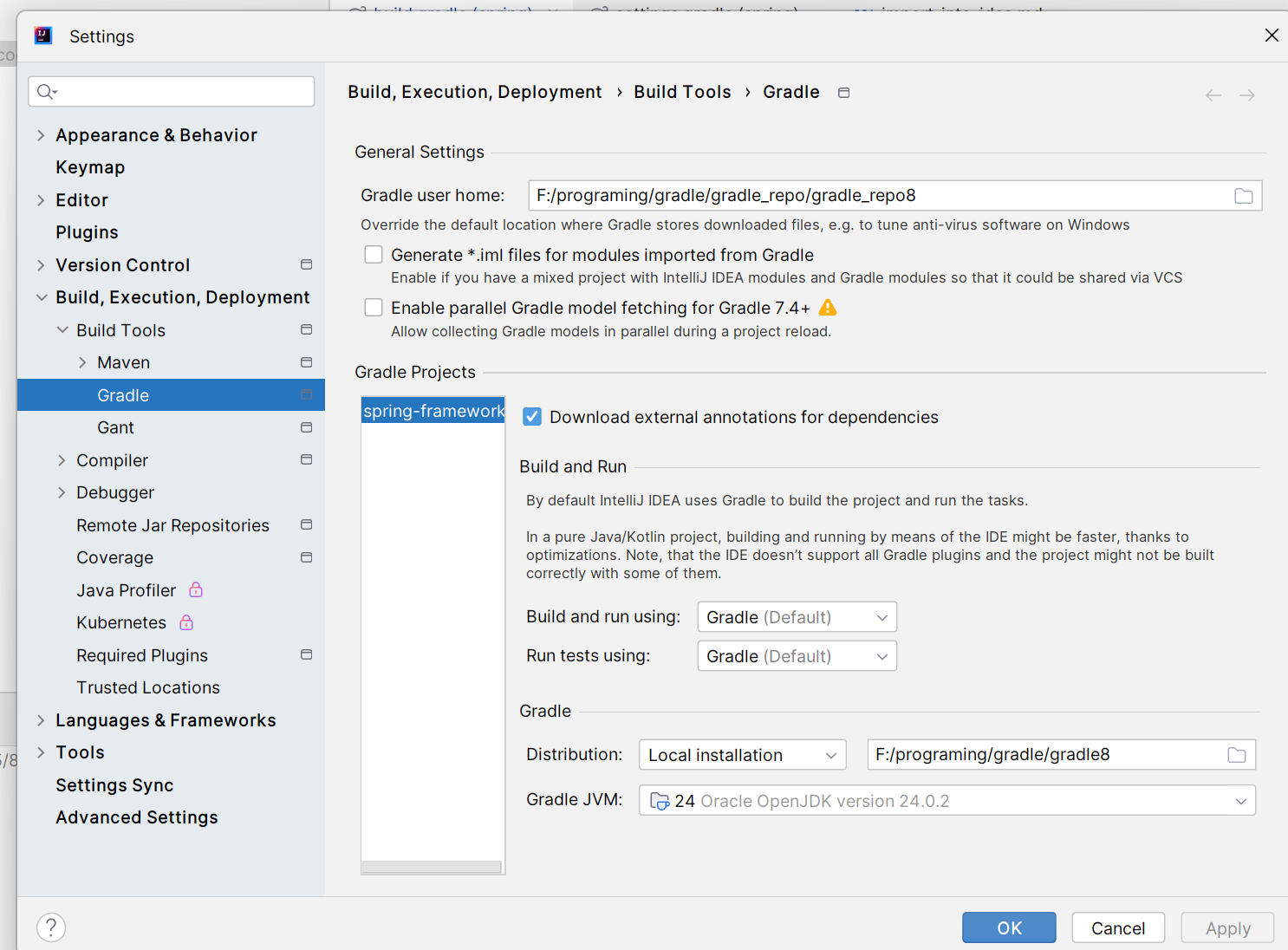Click project marker icon on Compiler row

coord(306,459)
